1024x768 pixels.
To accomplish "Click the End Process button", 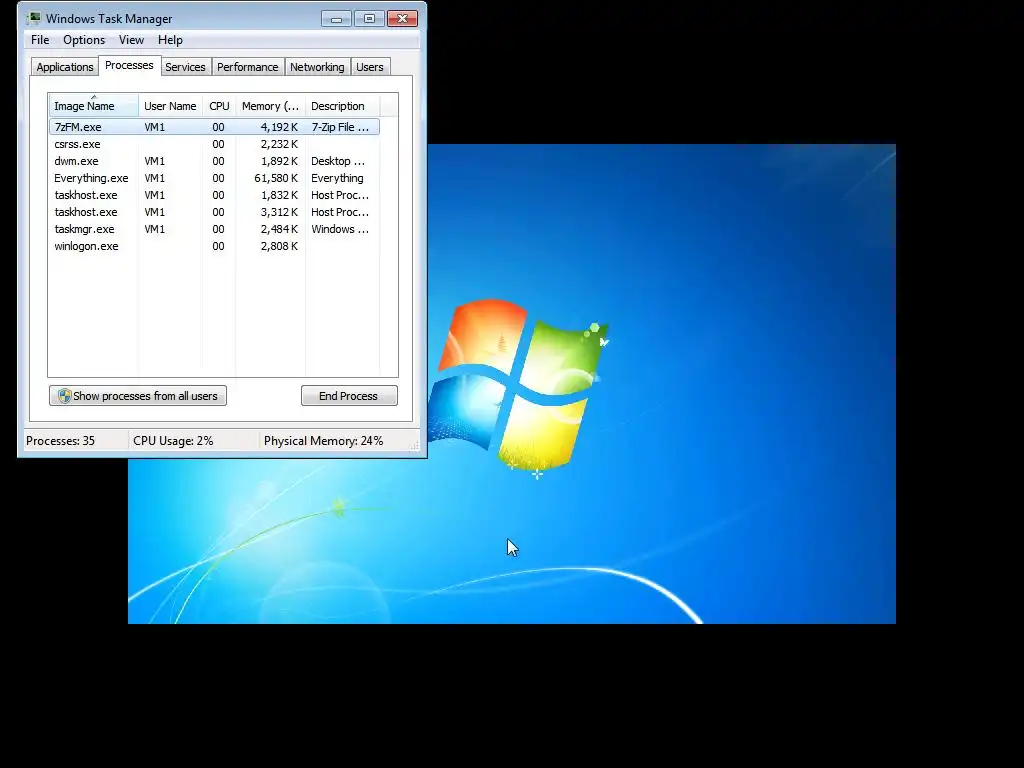I will coord(349,396).
